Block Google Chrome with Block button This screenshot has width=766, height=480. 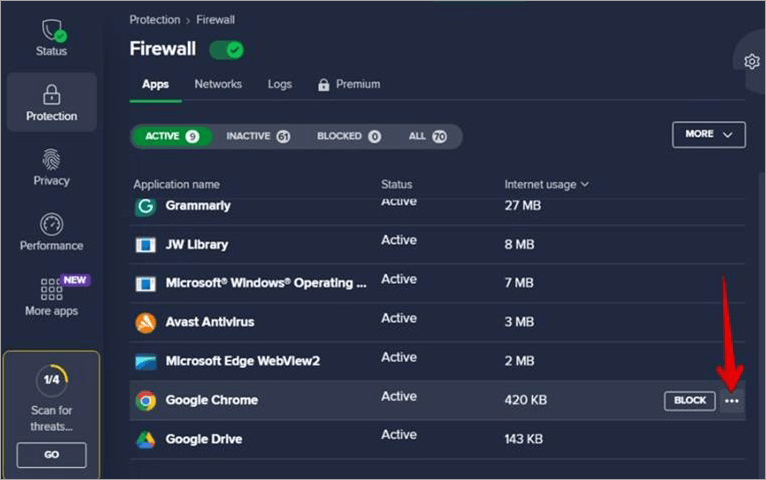(x=689, y=401)
